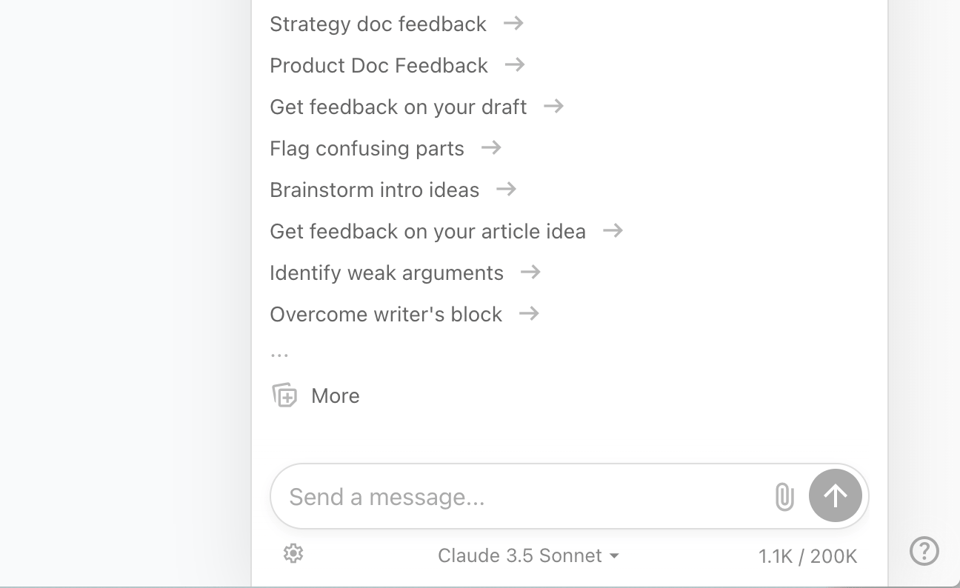Open the settings gear below message box
The height and width of the screenshot is (588, 960).
coord(293,554)
